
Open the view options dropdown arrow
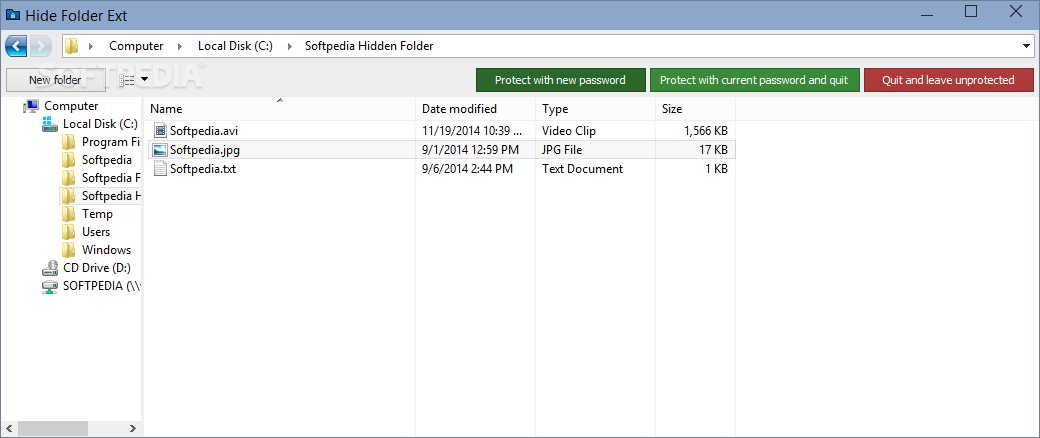pos(145,80)
